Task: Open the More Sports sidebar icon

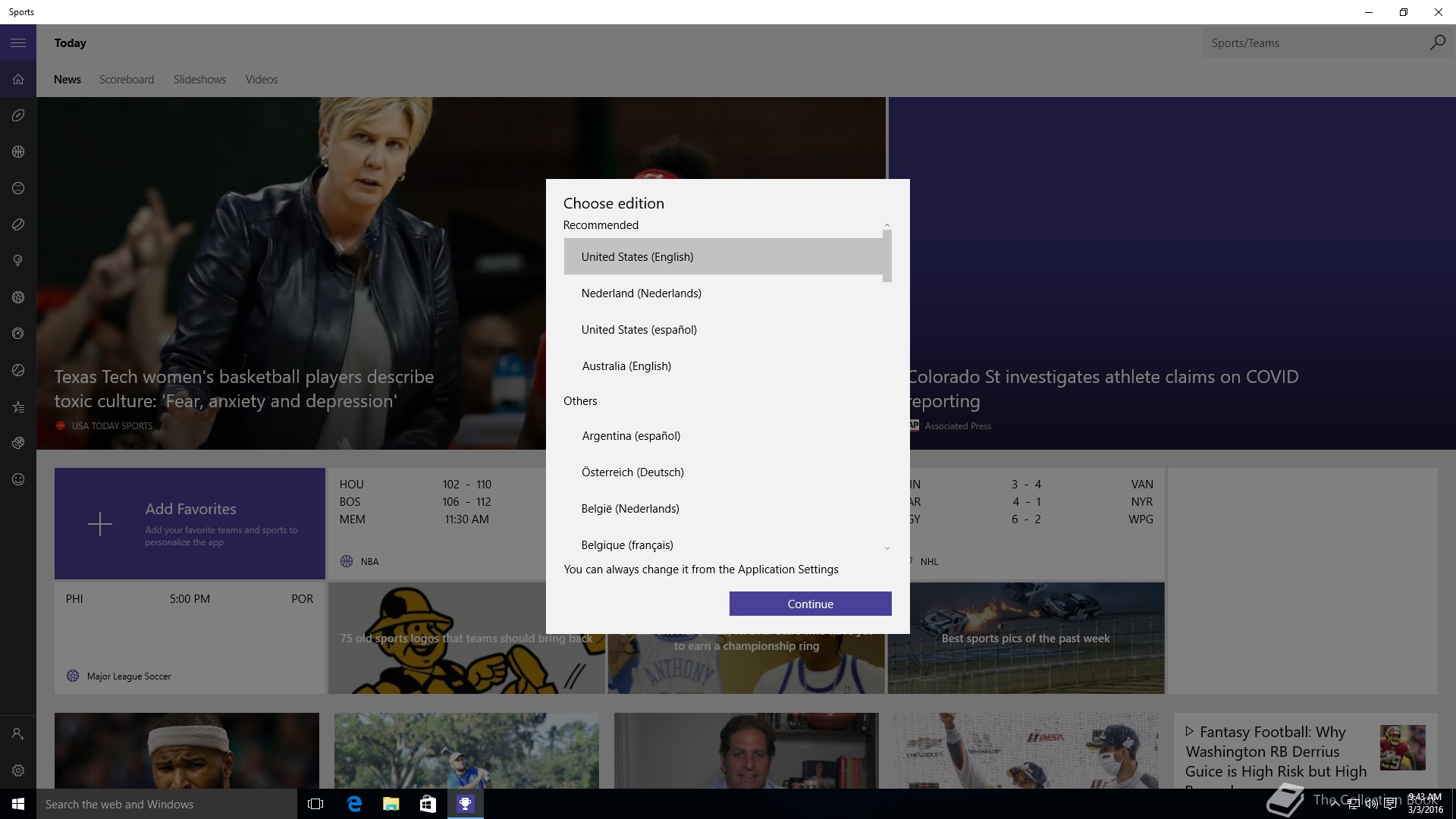Action: [18, 443]
